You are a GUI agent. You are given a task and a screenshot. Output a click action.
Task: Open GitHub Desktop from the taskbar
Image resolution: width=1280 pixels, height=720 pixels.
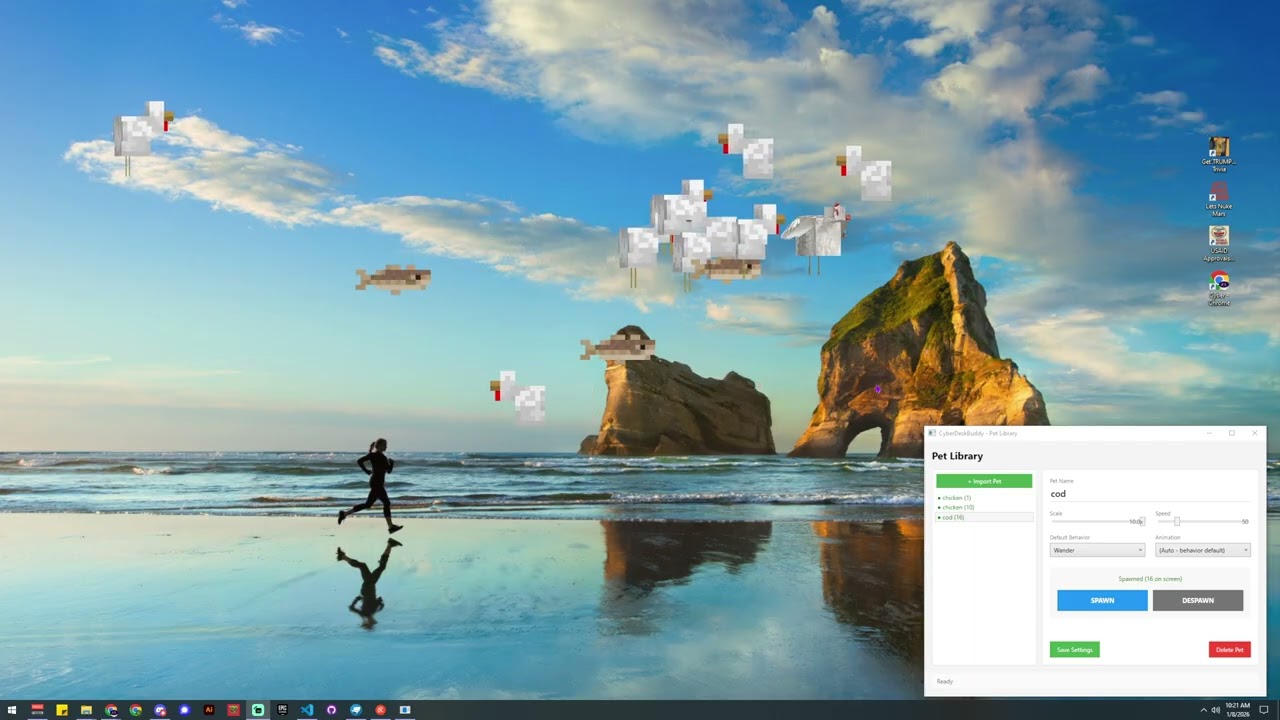(x=331, y=710)
